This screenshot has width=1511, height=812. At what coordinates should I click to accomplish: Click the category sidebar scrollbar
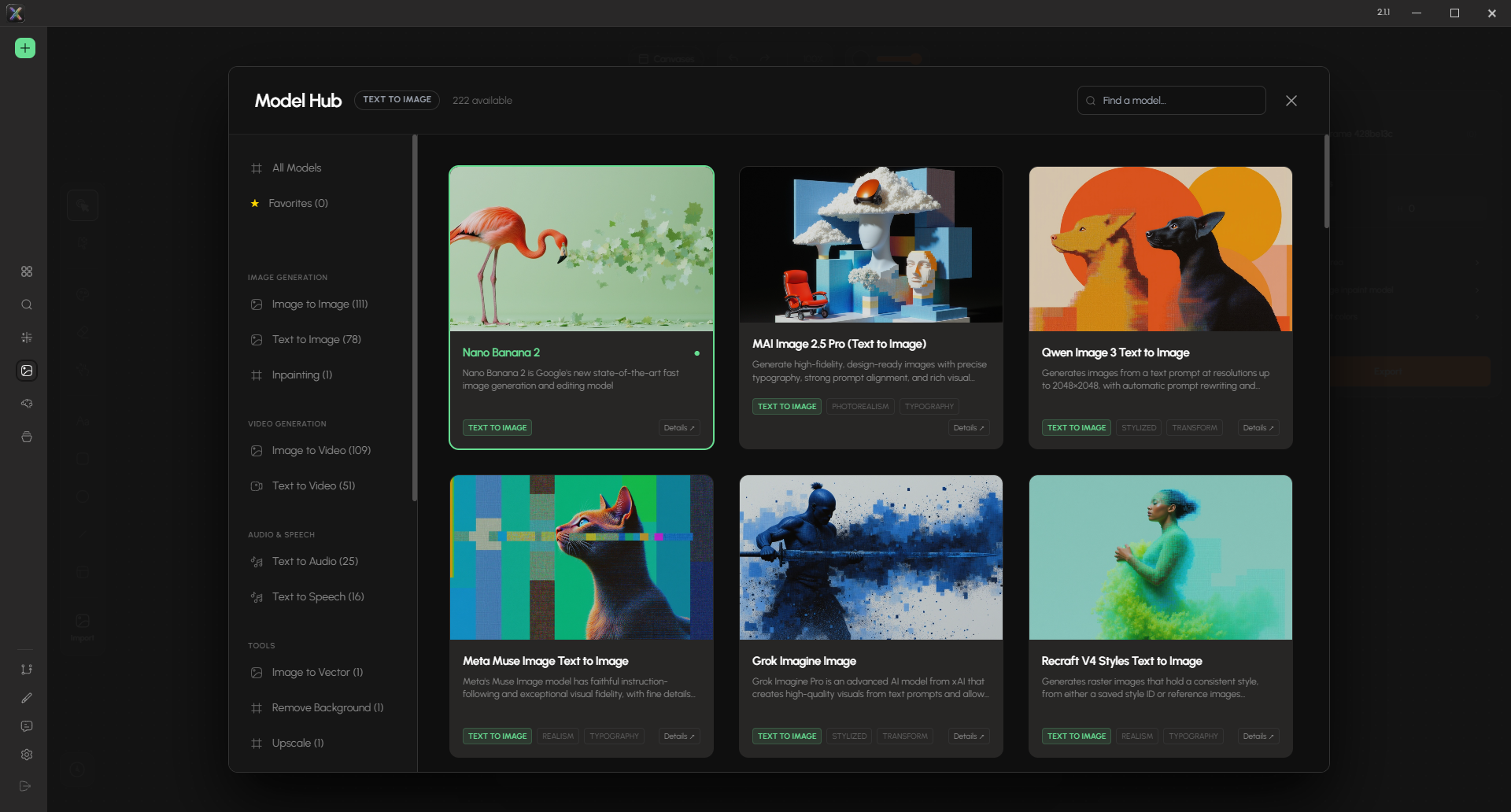pos(415,318)
